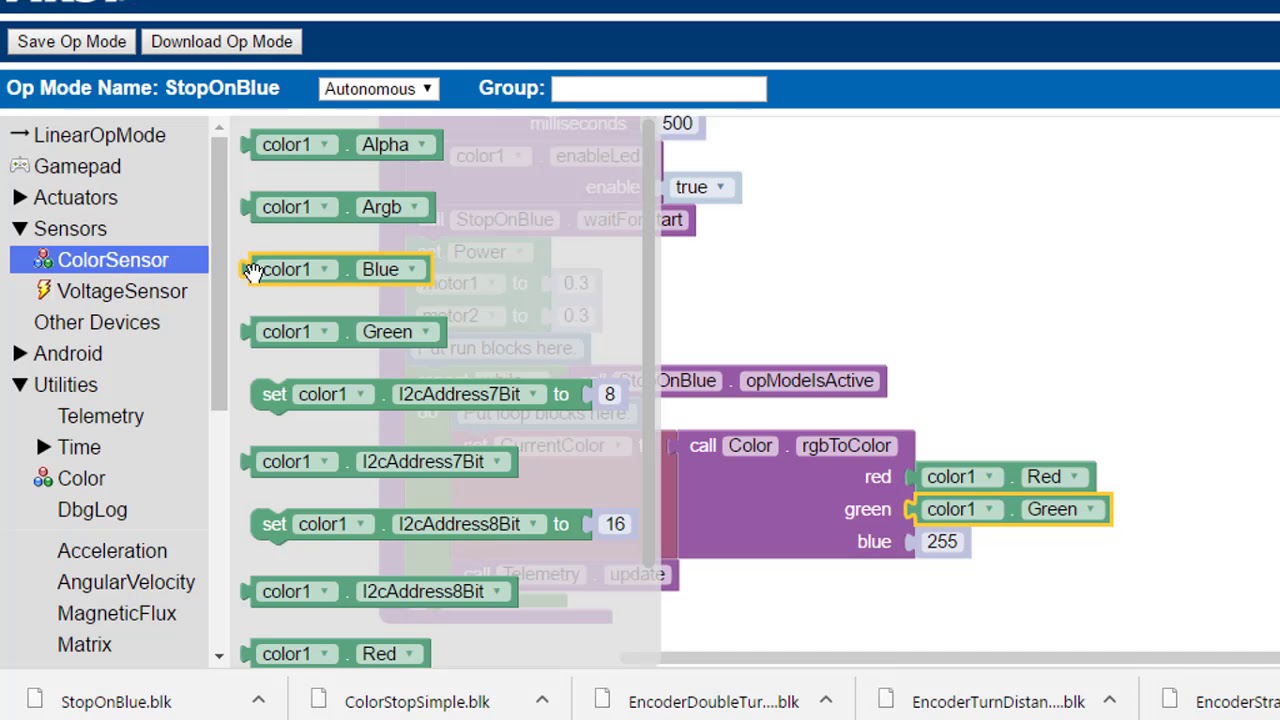Click the value 8 number field
This screenshot has height=720, width=1280.
click(609, 395)
